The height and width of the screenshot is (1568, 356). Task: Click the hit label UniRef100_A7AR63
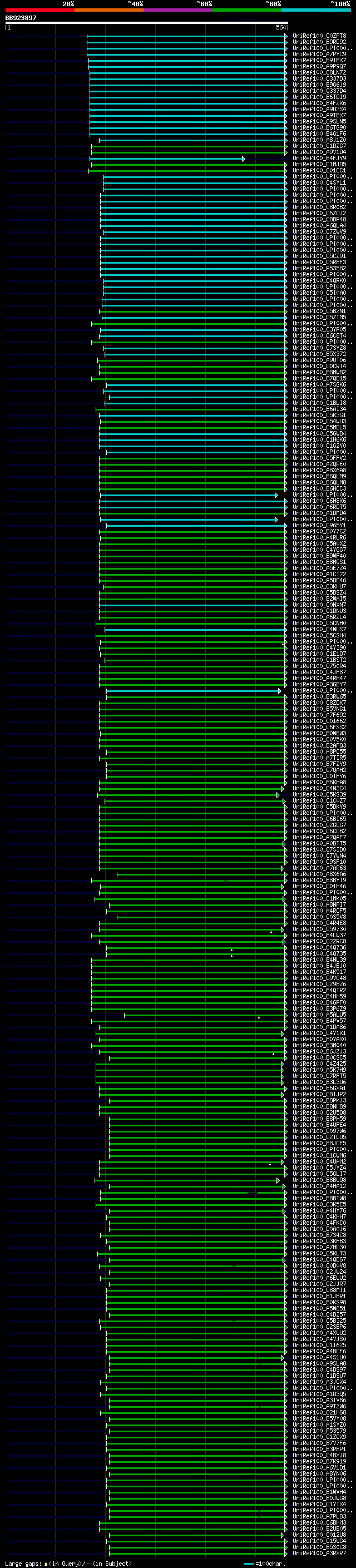pos(319,868)
